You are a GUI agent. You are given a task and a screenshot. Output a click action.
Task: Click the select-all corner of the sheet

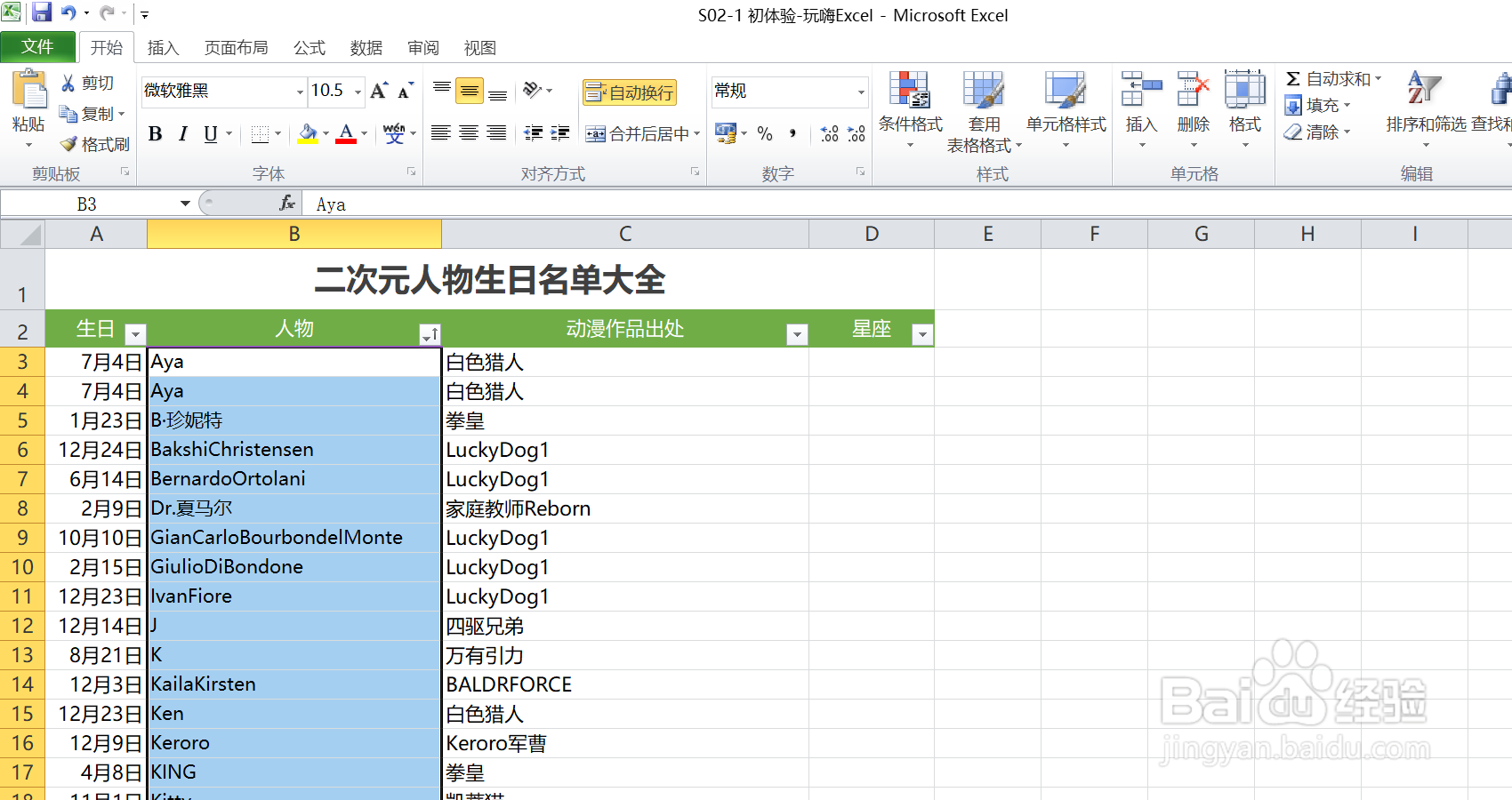point(23,234)
